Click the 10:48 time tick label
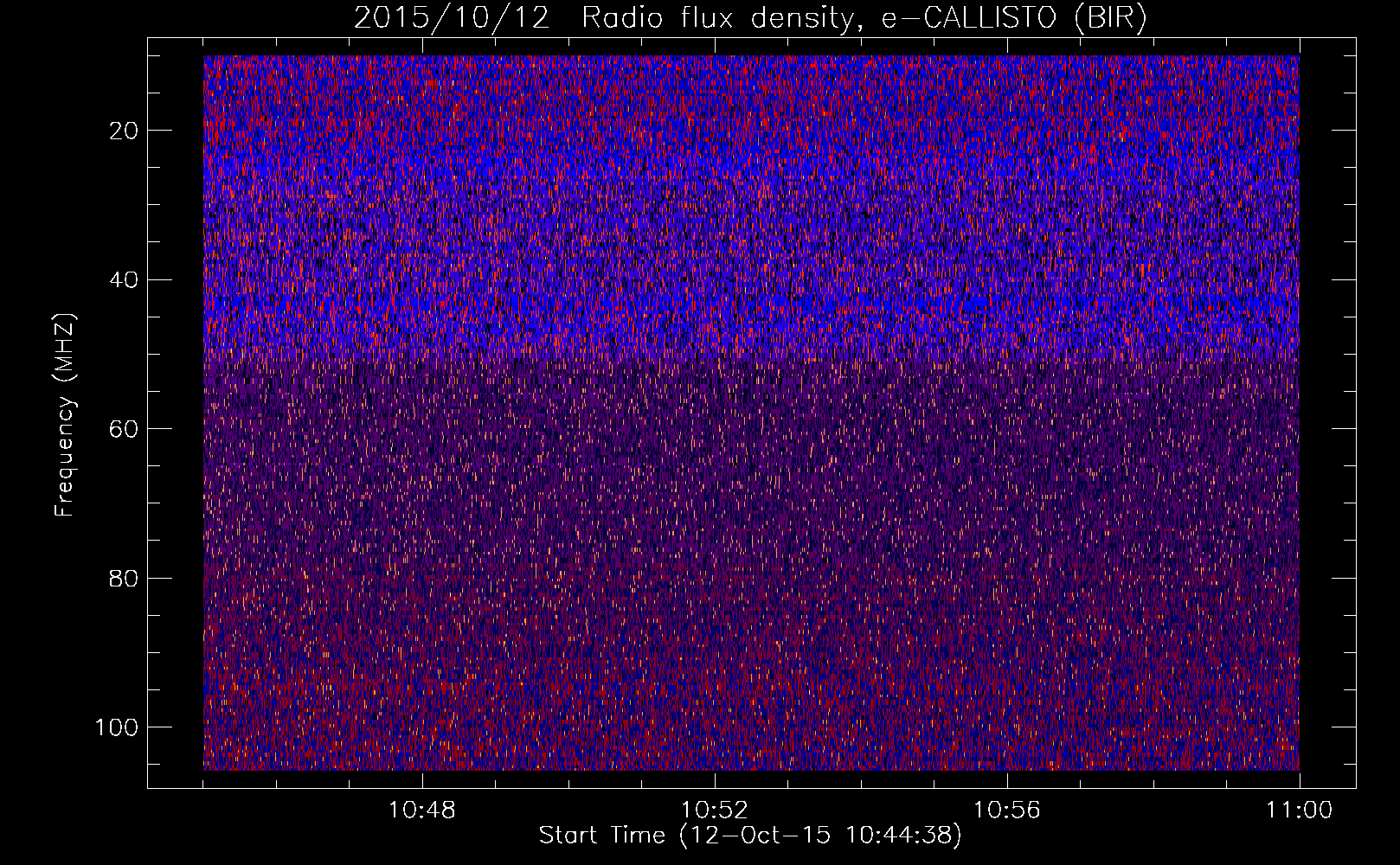Viewport: 1400px width, 865px height. coord(422,811)
